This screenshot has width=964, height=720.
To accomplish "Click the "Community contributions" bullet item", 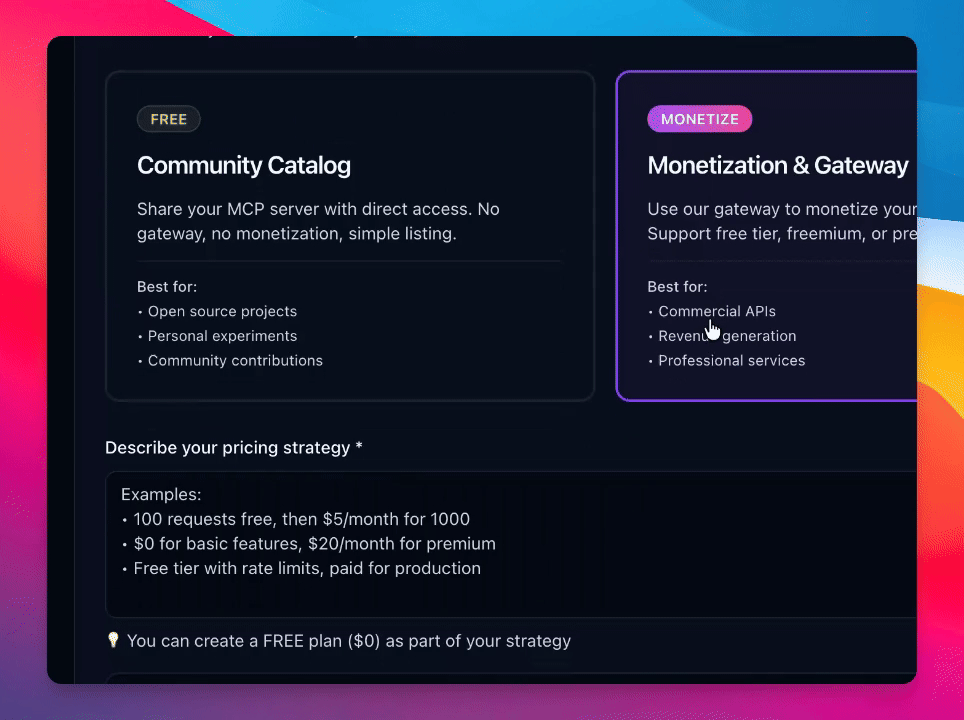I will [235, 361].
